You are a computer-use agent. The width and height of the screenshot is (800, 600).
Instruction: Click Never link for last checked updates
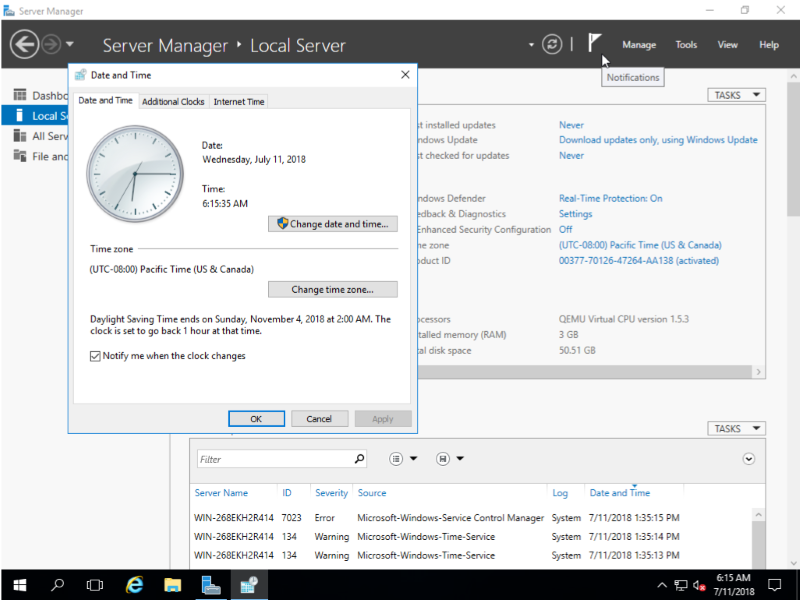click(x=571, y=156)
